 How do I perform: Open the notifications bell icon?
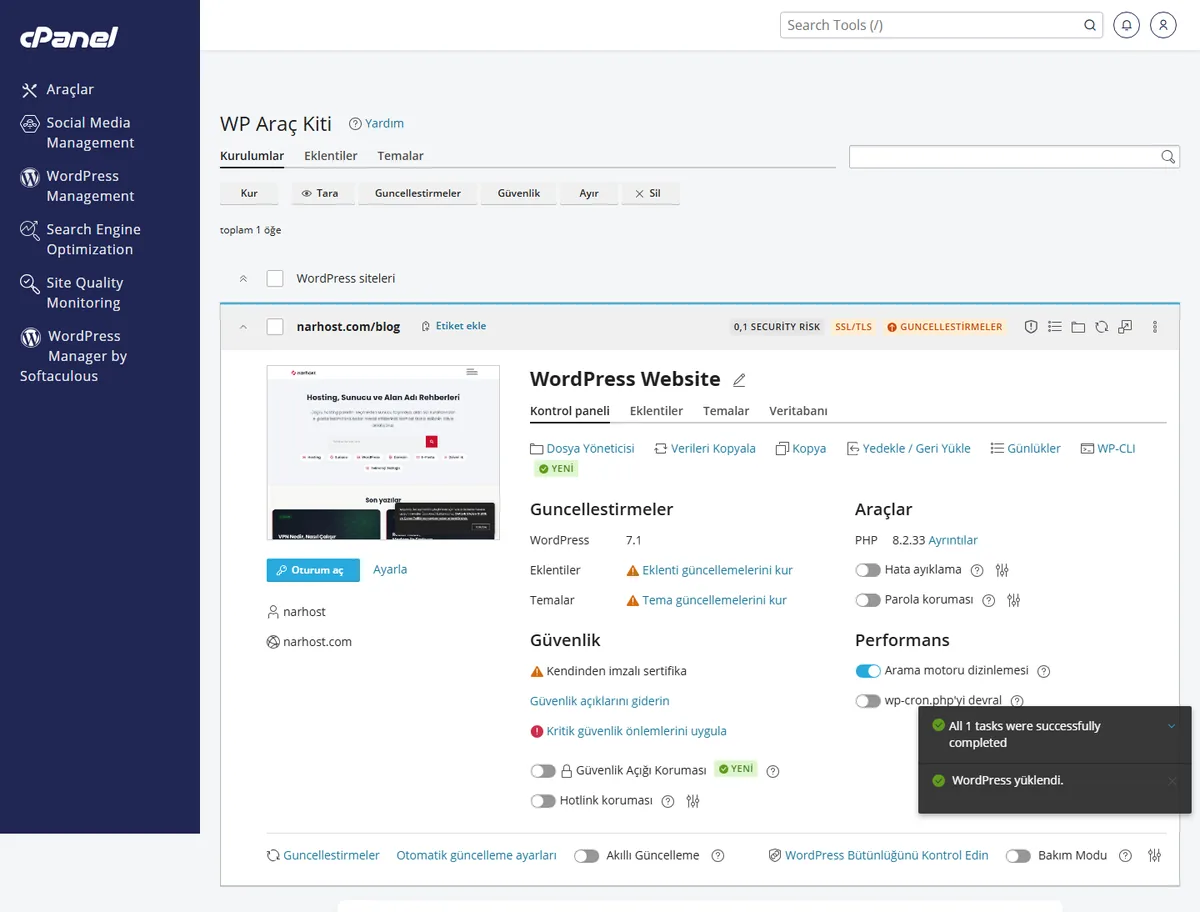pyautogui.click(x=1127, y=25)
